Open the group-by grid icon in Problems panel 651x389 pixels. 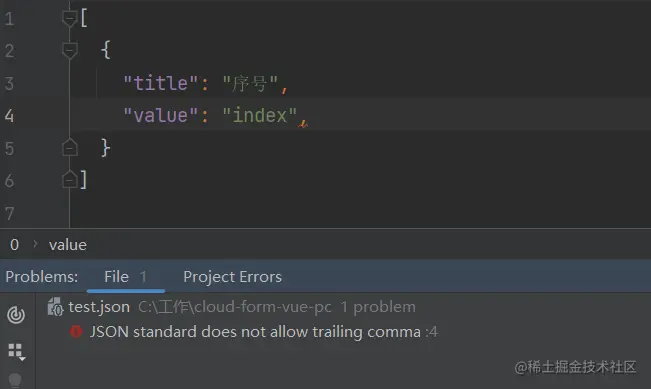tap(17, 351)
